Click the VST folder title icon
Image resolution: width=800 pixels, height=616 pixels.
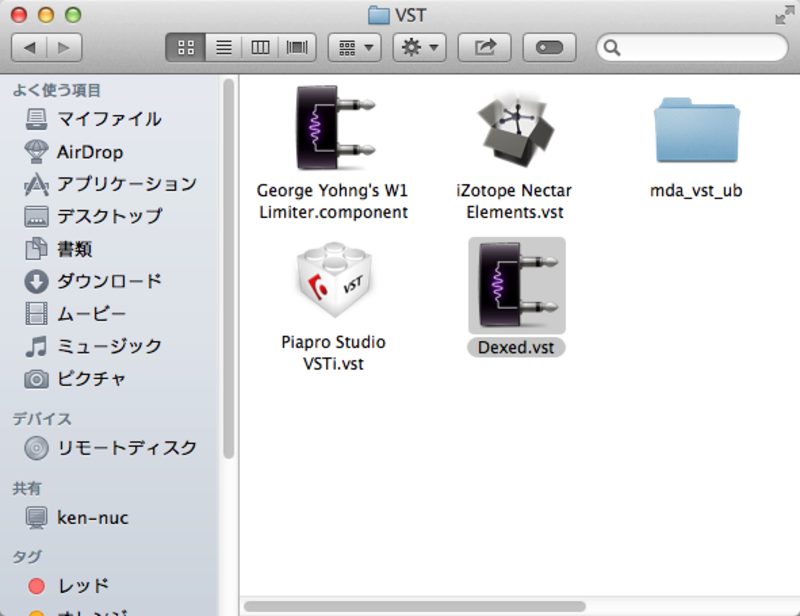379,15
